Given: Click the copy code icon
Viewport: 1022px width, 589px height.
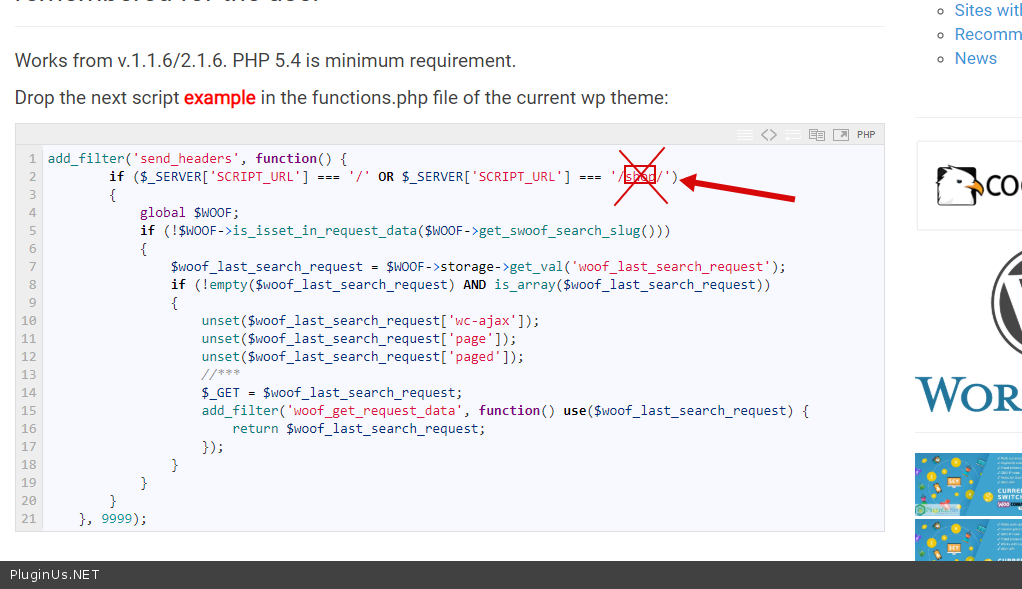Looking at the screenshot, I should pos(817,135).
